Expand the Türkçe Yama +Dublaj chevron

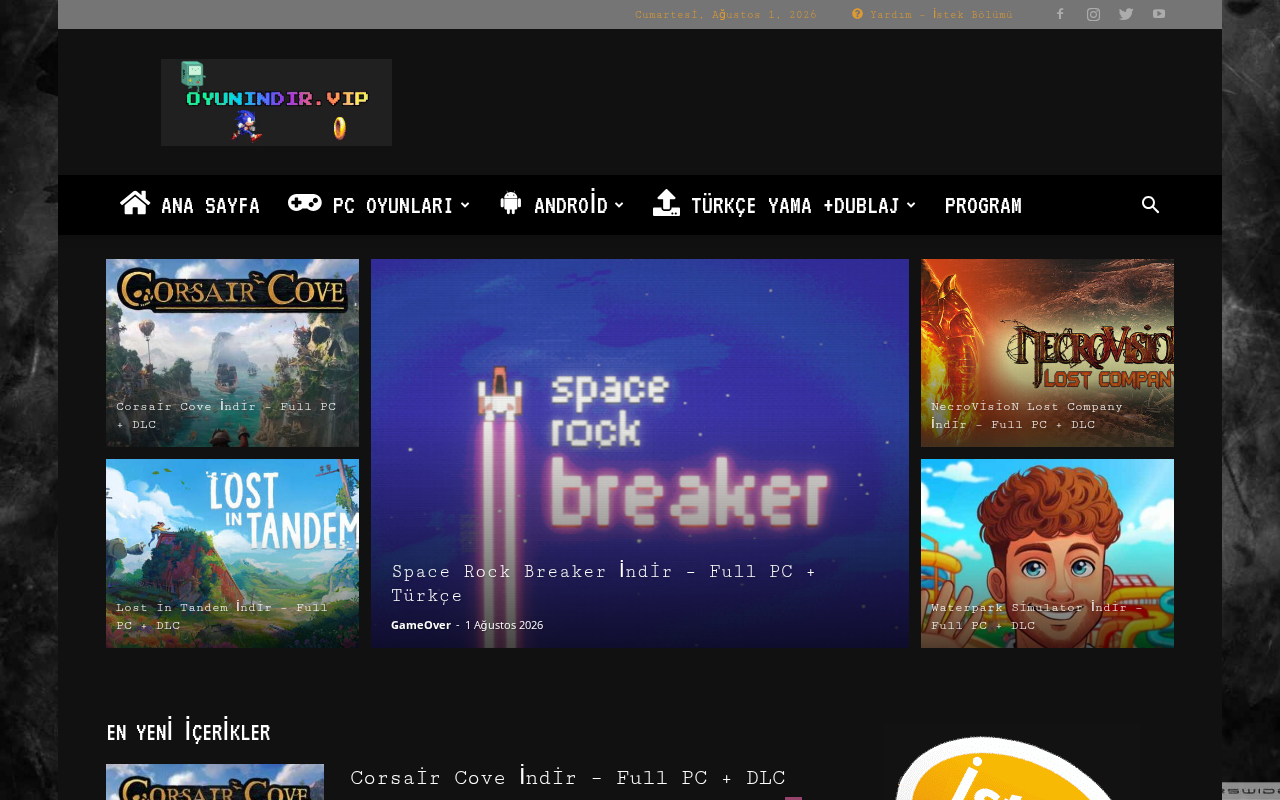911,205
